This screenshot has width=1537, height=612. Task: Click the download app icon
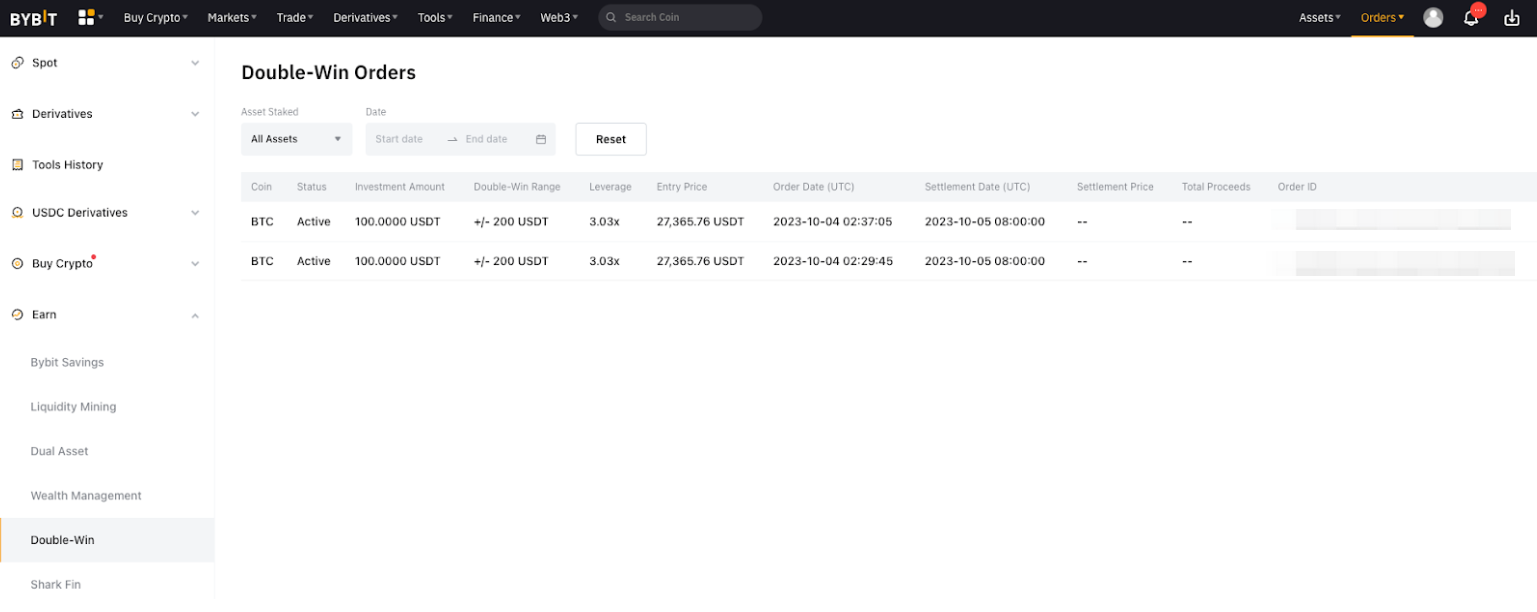(1511, 18)
